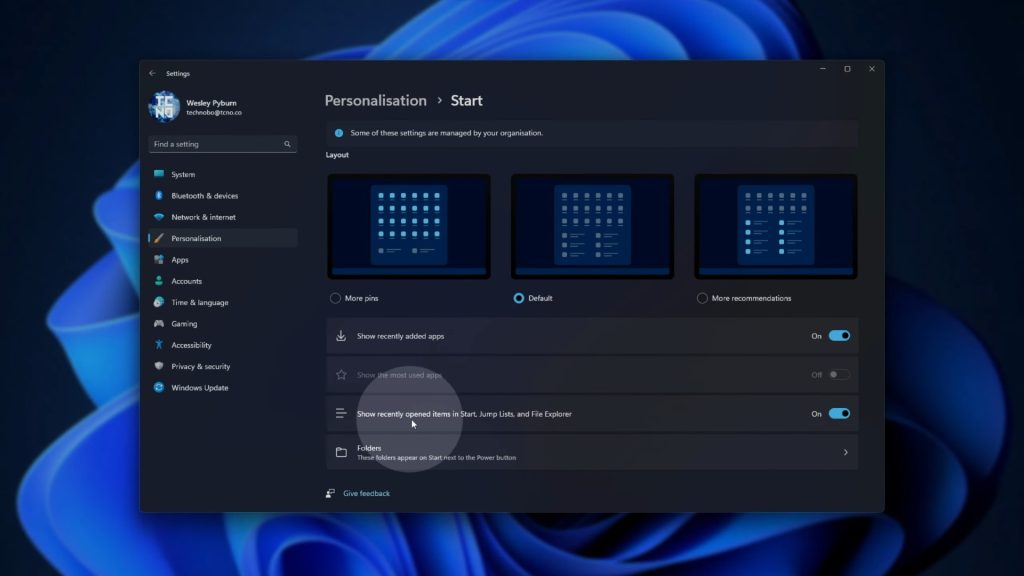Choose the More recommendations layout thumbnail

(776, 227)
